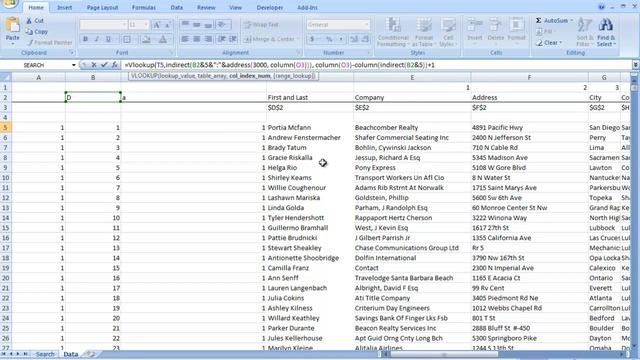This screenshot has height=360, width=640.
Task: Click the Copy icon
Action: [x=29, y=31]
